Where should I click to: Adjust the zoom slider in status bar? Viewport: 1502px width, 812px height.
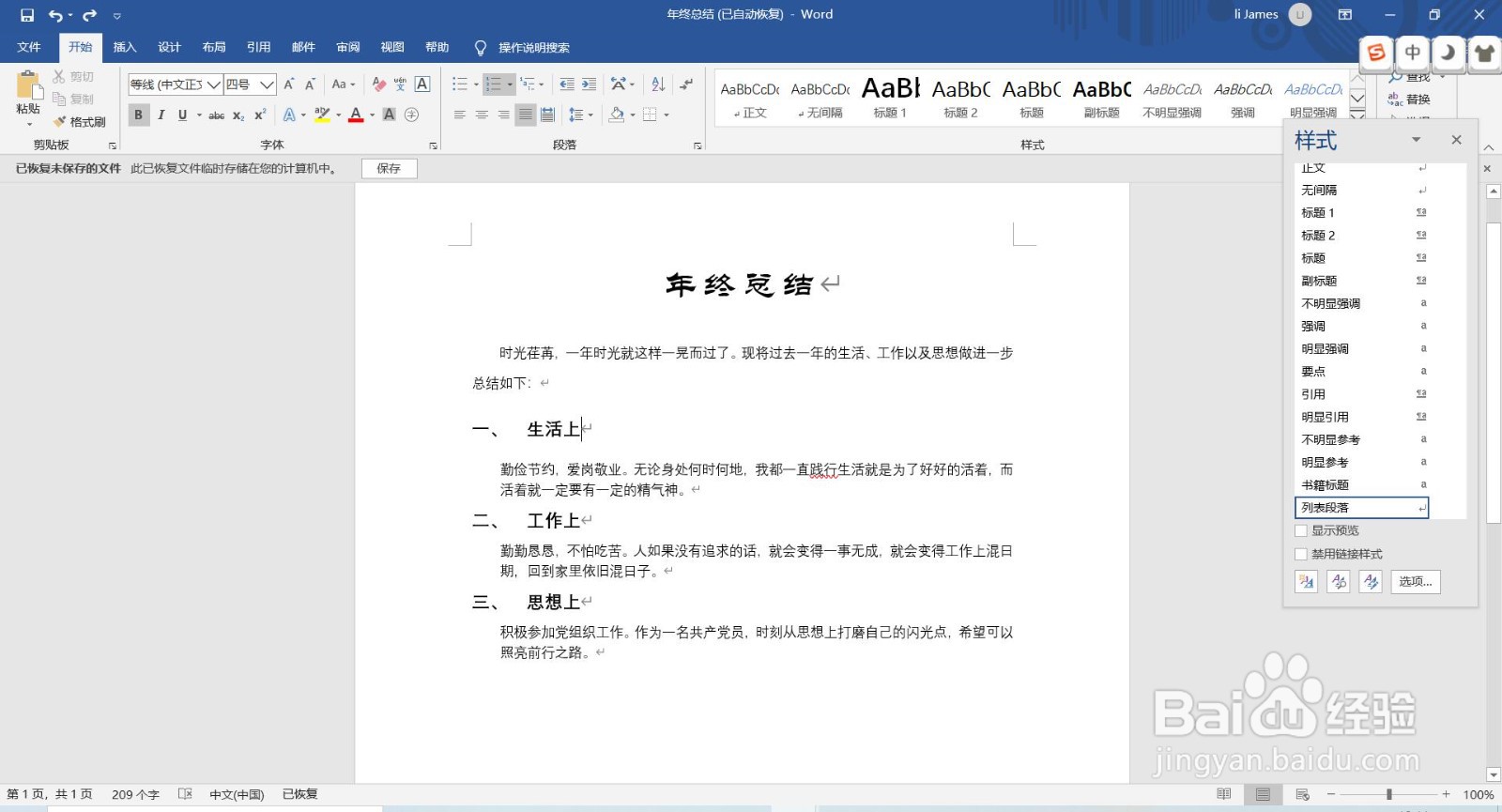tap(1388, 795)
